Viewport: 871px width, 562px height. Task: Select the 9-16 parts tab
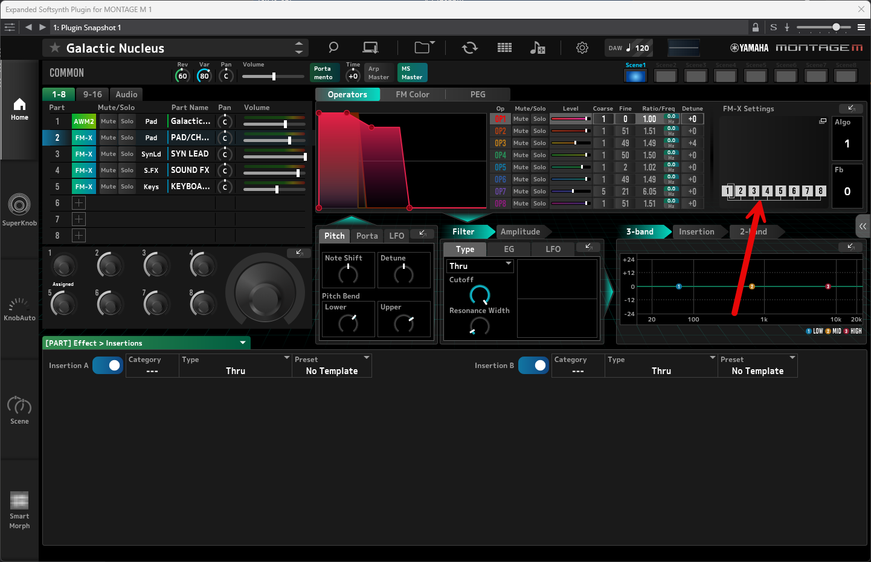click(93, 94)
